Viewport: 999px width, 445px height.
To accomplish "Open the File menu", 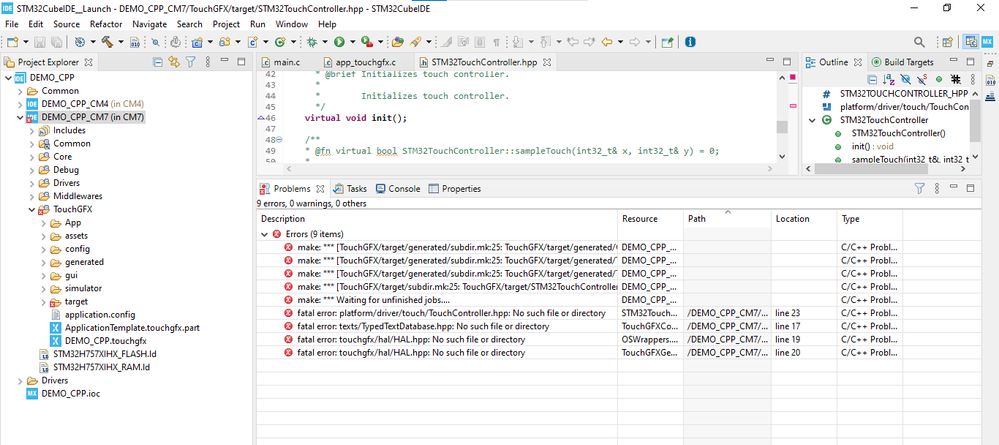I will [11, 24].
